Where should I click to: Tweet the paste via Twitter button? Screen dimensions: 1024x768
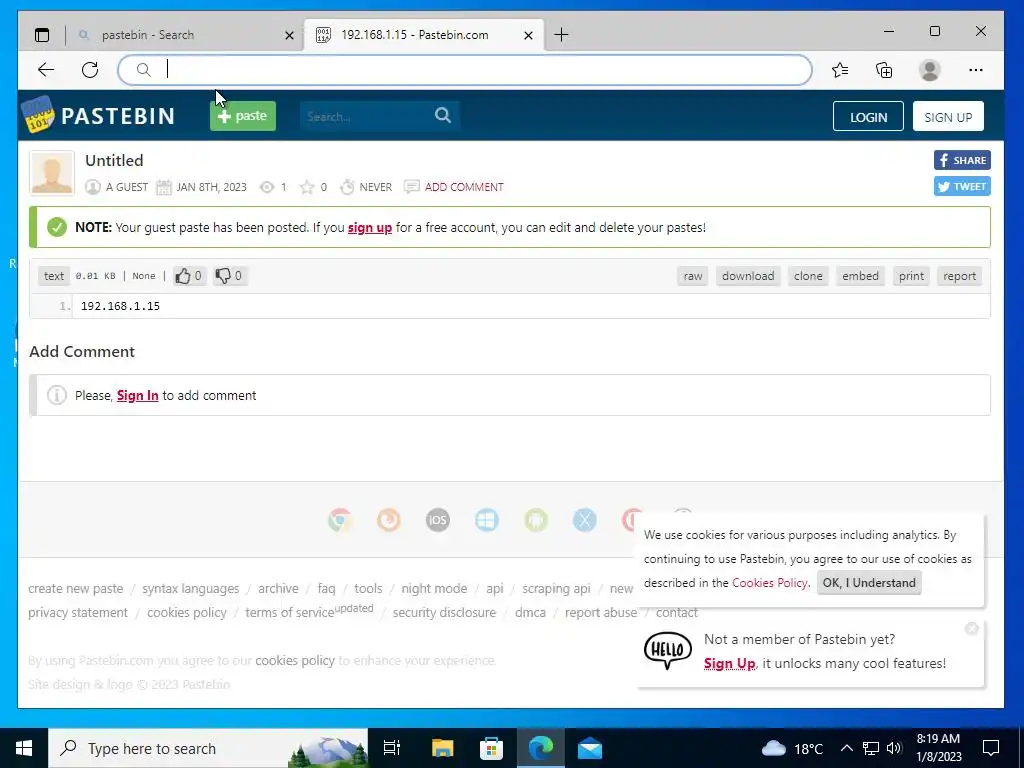point(962,186)
